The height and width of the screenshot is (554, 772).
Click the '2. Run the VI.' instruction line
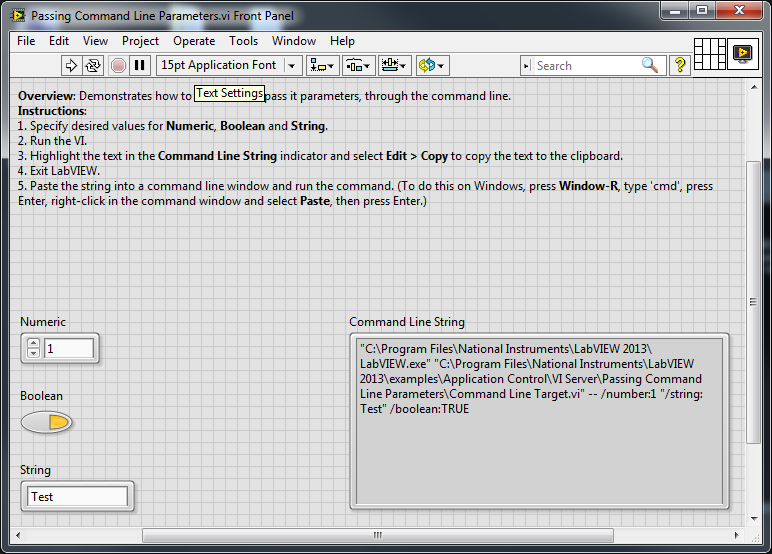pyautogui.click(x=52, y=141)
